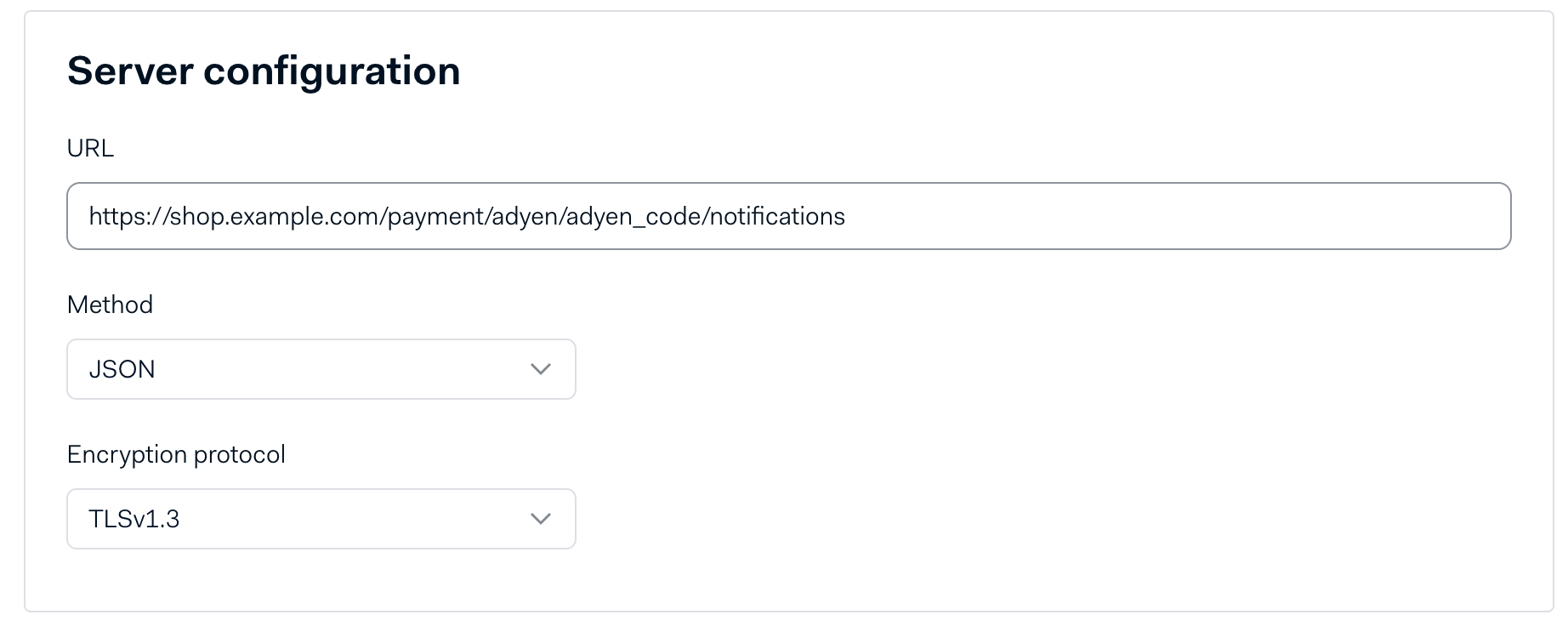Click the Server configuration heading
The width and height of the screenshot is (1568, 626).
coord(264,71)
